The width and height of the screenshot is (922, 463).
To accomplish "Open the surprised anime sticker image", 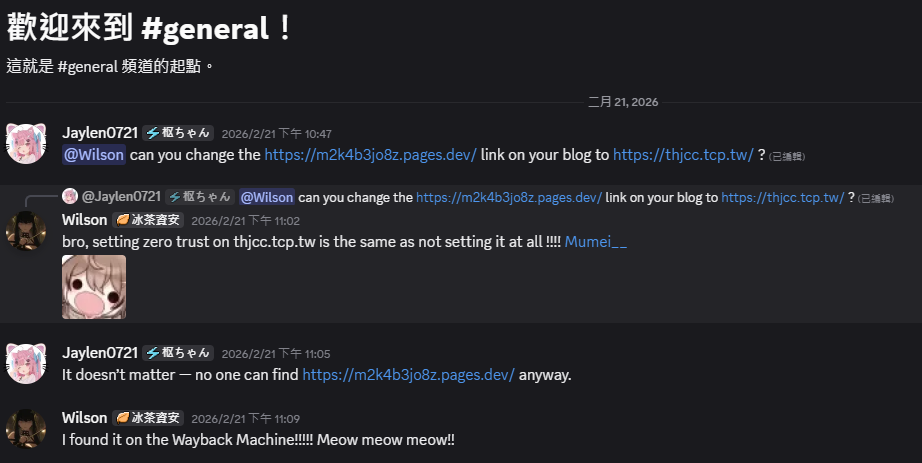I will coord(94,287).
